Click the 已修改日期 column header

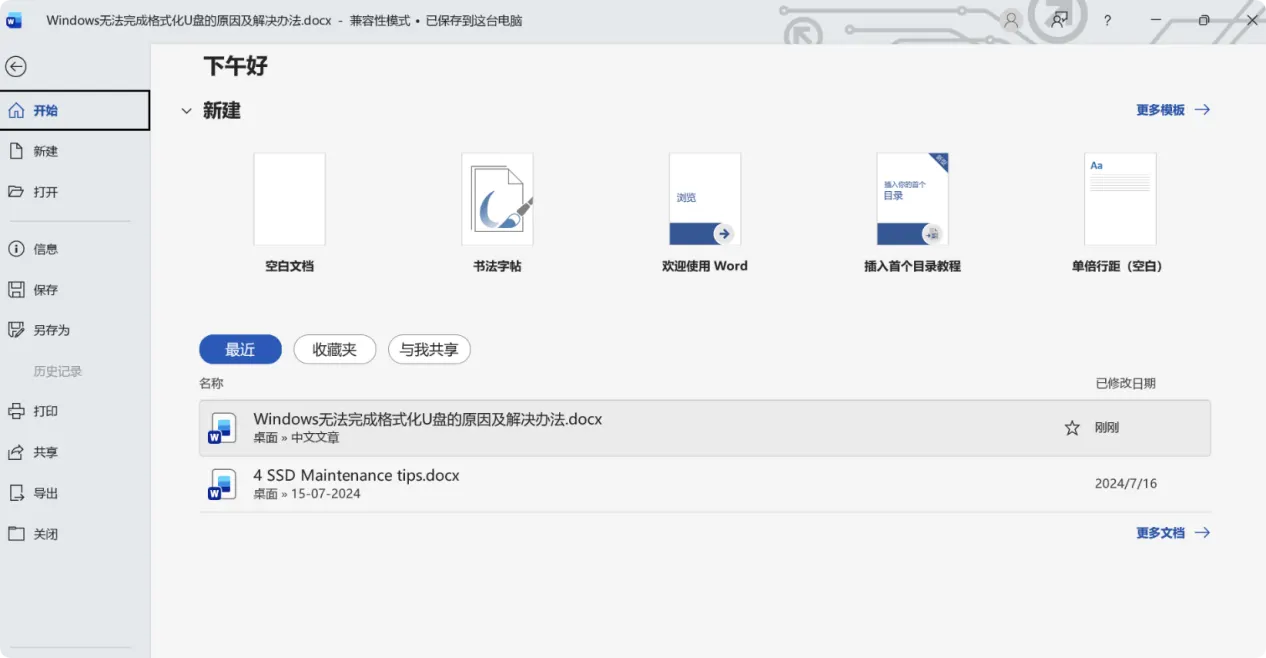point(1126,383)
